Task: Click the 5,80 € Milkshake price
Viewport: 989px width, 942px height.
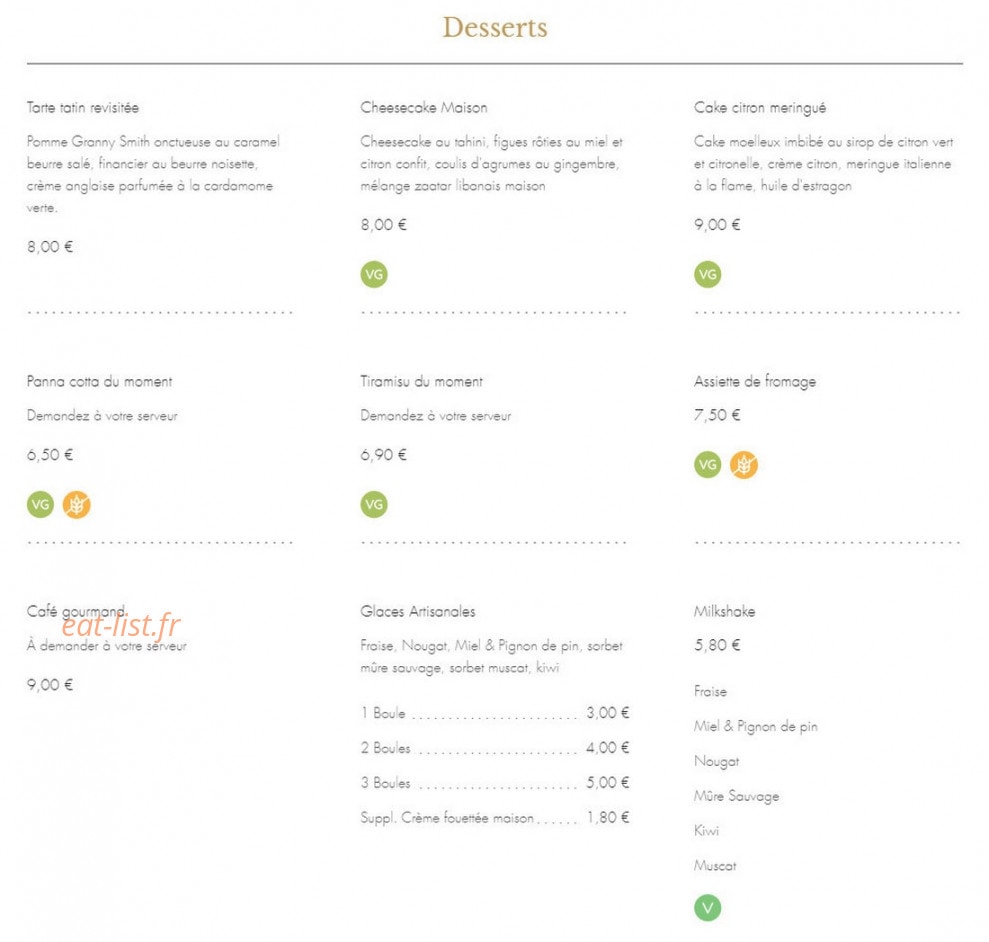Action: coord(717,645)
